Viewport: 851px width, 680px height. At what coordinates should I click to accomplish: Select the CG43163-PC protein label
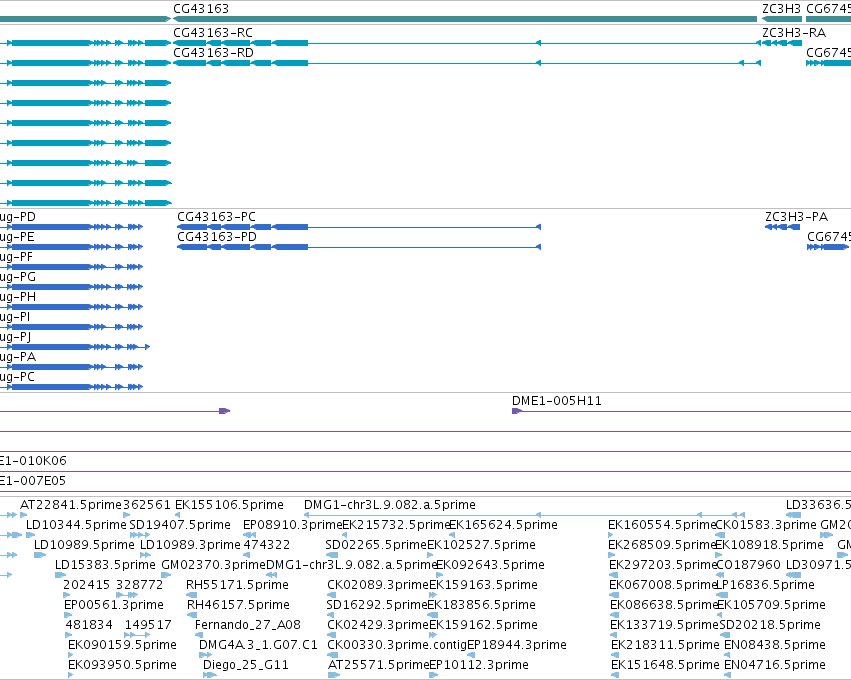216,217
